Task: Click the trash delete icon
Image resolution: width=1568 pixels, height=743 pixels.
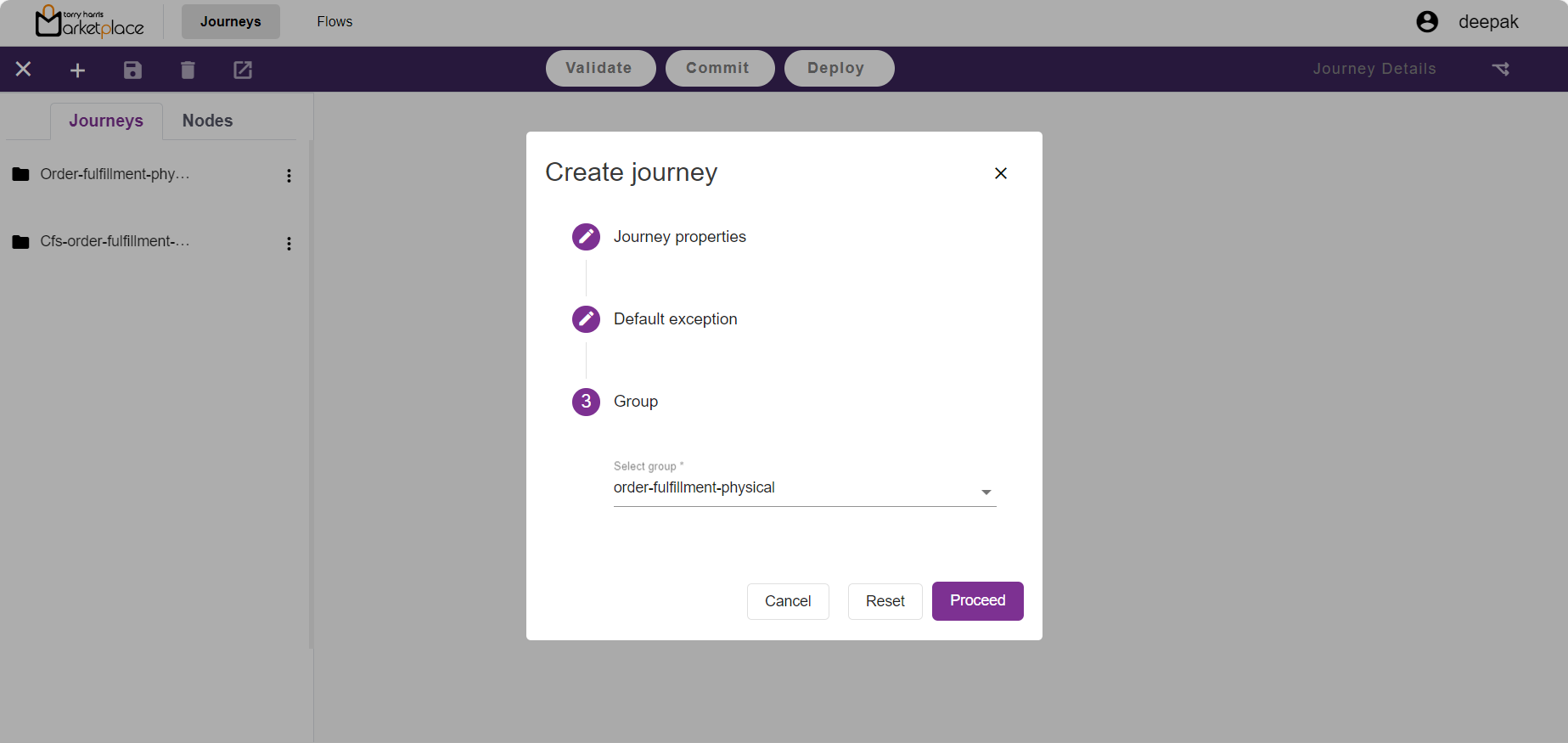Action: click(x=188, y=70)
